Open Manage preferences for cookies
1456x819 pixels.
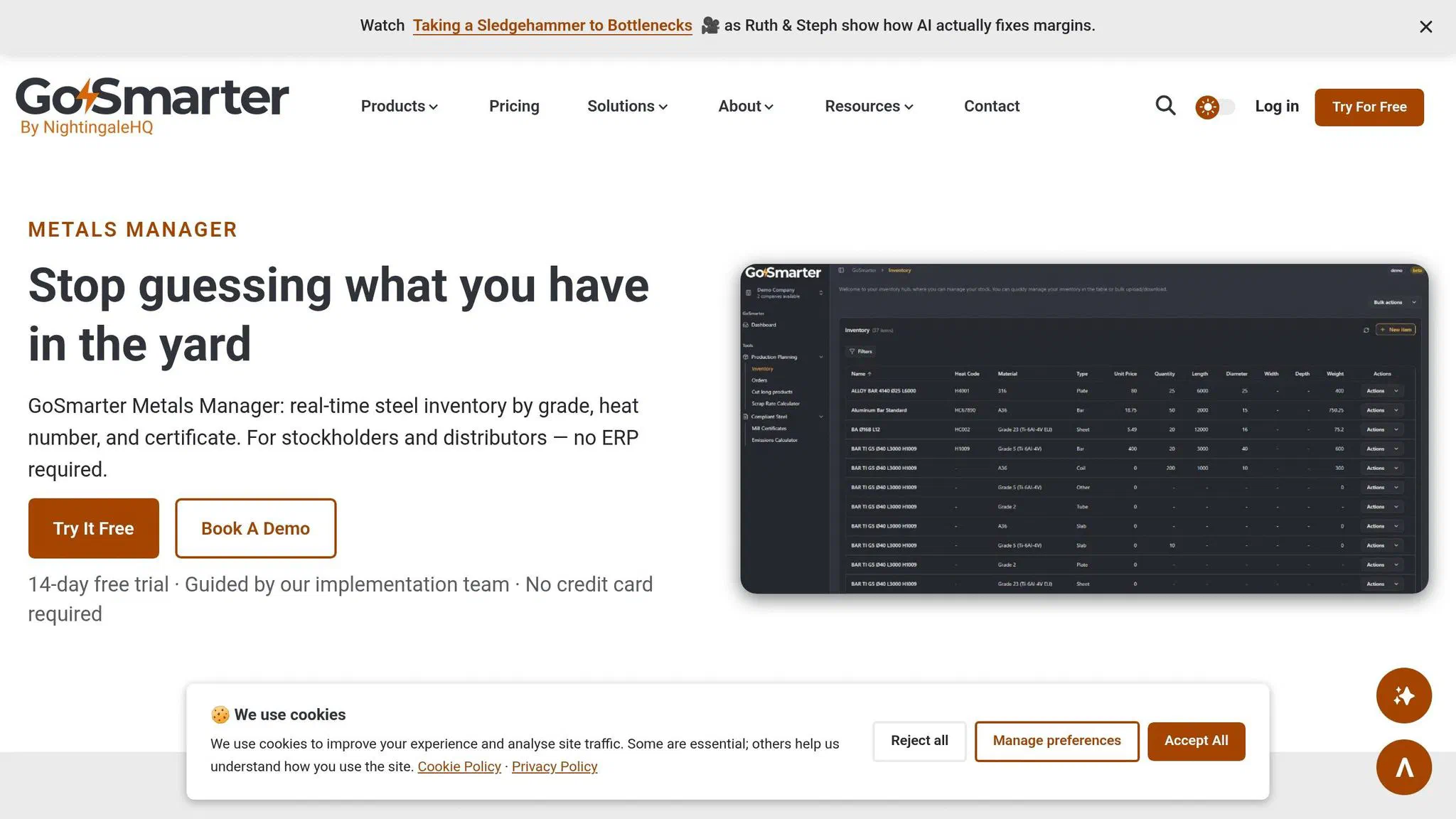1056,741
